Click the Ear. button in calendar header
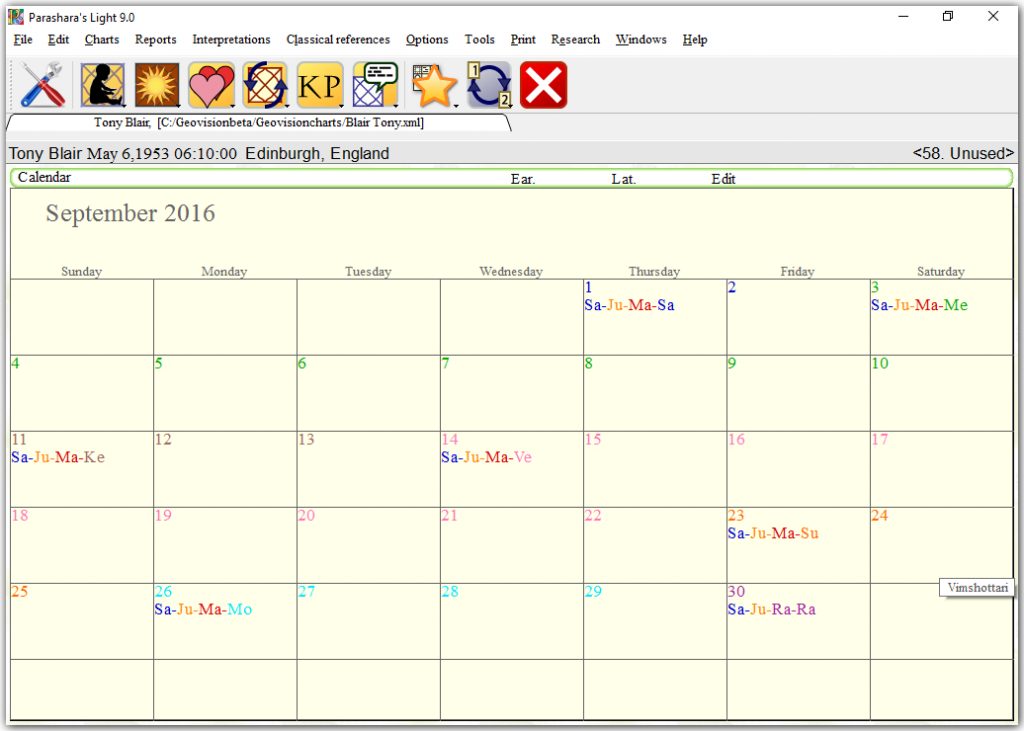Viewport: 1024px width, 731px height. [523, 179]
